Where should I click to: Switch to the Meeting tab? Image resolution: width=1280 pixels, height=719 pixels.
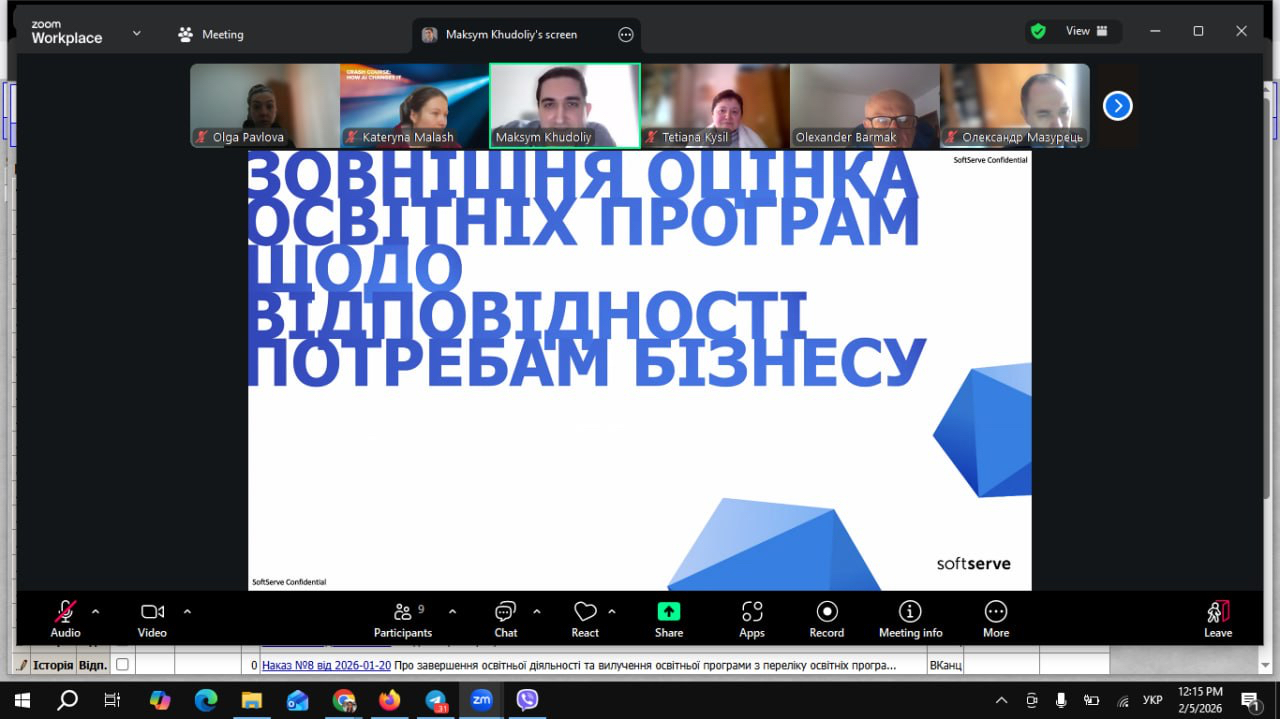211,34
